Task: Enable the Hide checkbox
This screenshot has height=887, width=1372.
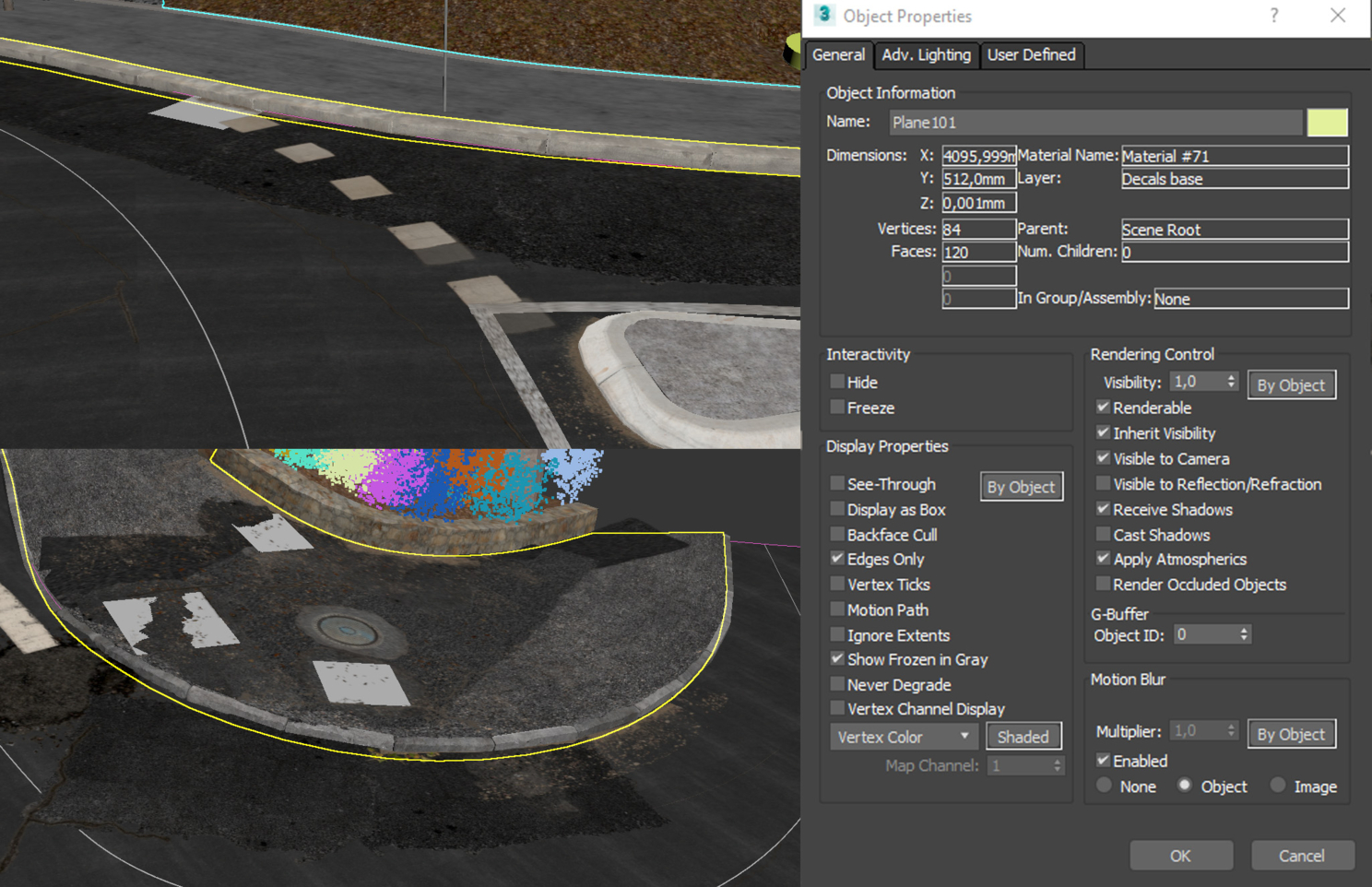Action: tap(837, 382)
